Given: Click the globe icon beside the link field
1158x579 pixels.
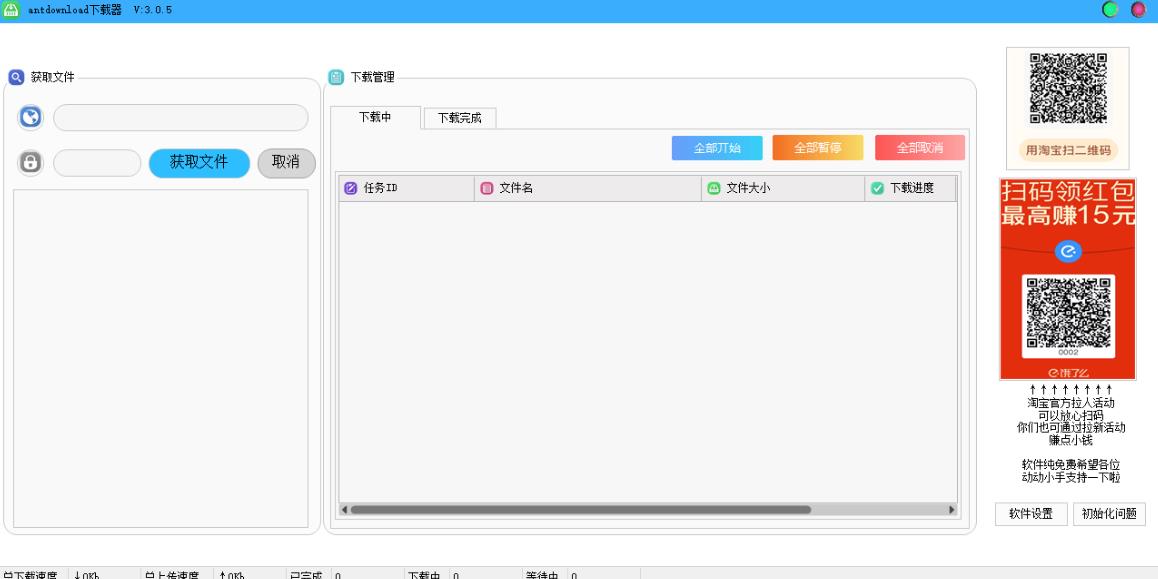Looking at the screenshot, I should point(30,117).
